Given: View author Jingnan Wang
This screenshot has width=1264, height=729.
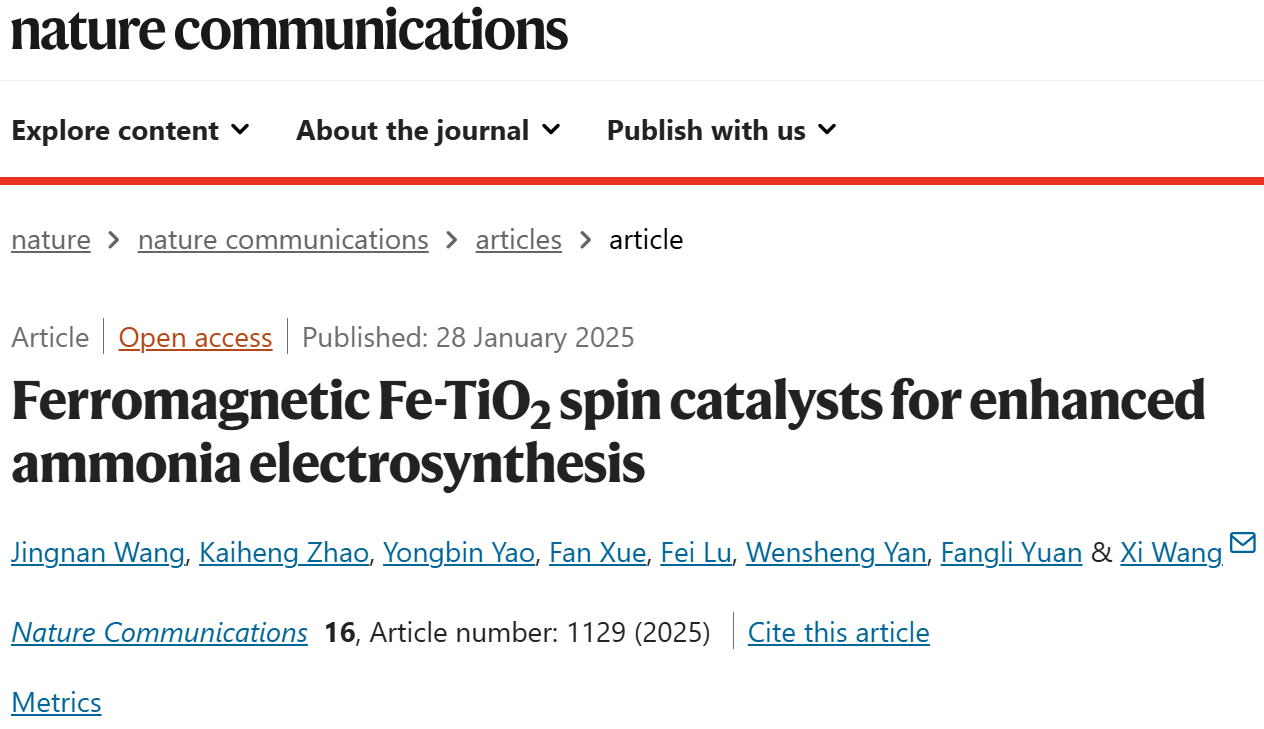Looking at the screenshot, I should click(x=98, y=552).
